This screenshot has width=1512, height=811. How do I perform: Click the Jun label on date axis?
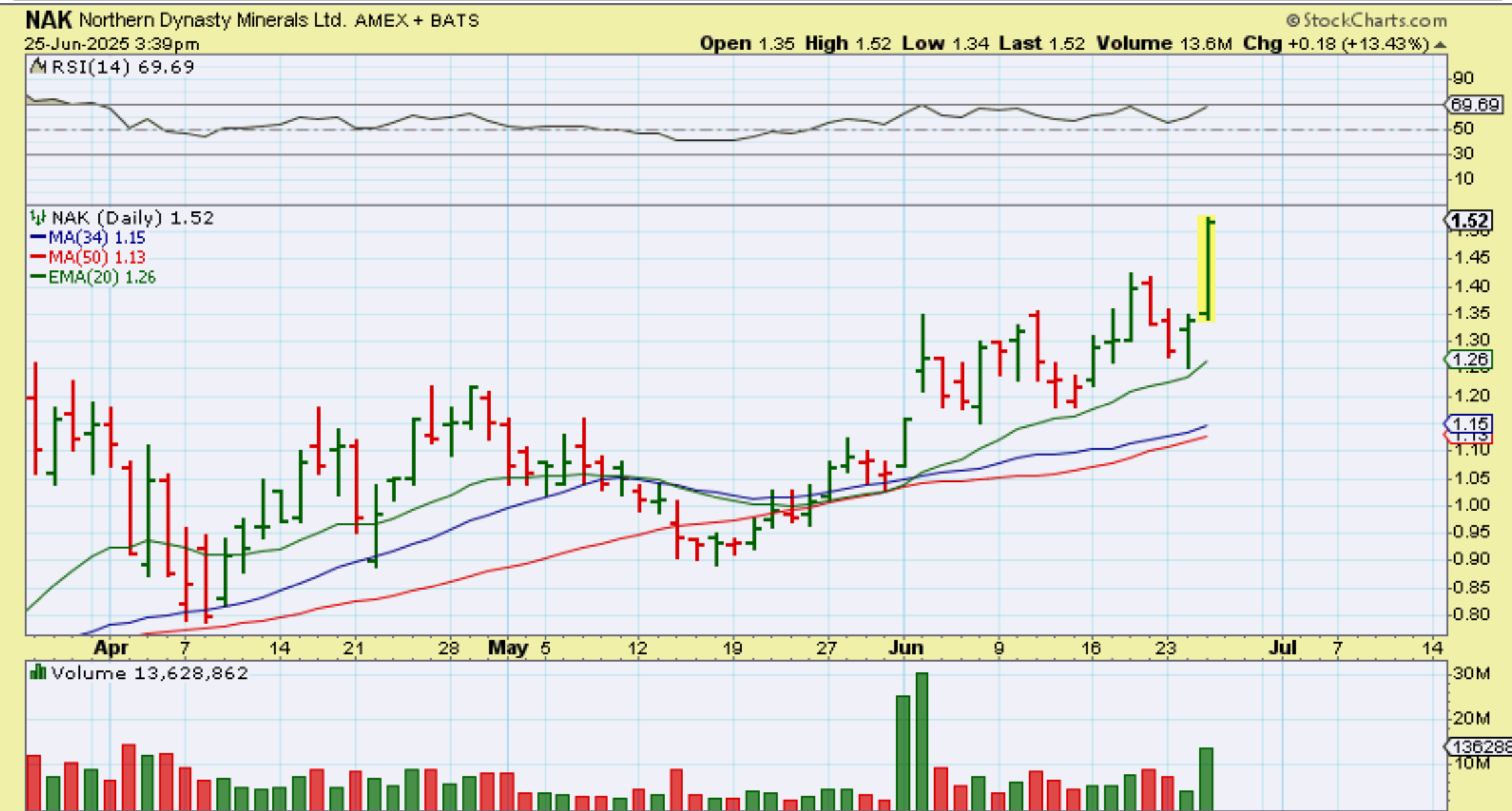[x=906, y=648]
